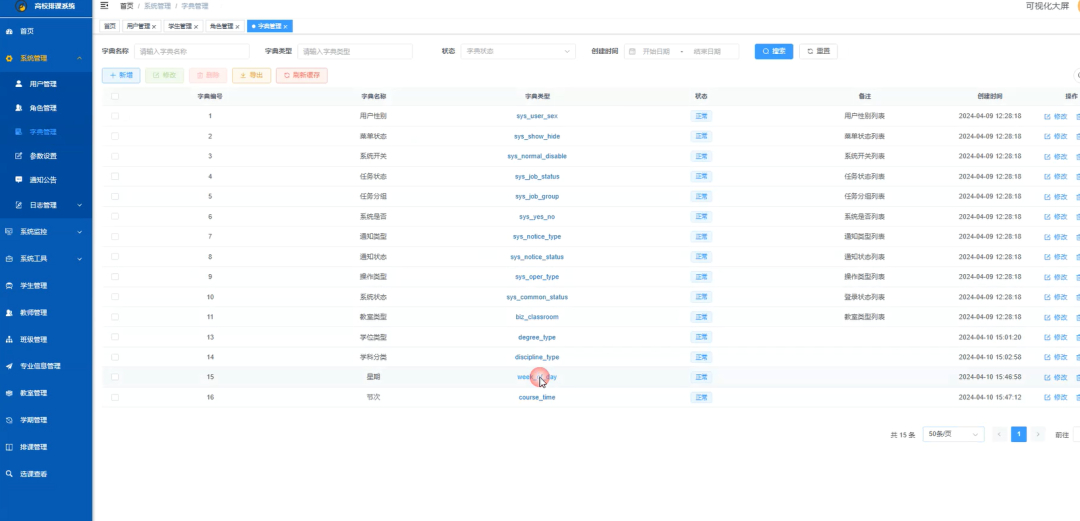Click the magnifier icon beside 选课查看
1080x521 pixels.
tap(9, 474)
